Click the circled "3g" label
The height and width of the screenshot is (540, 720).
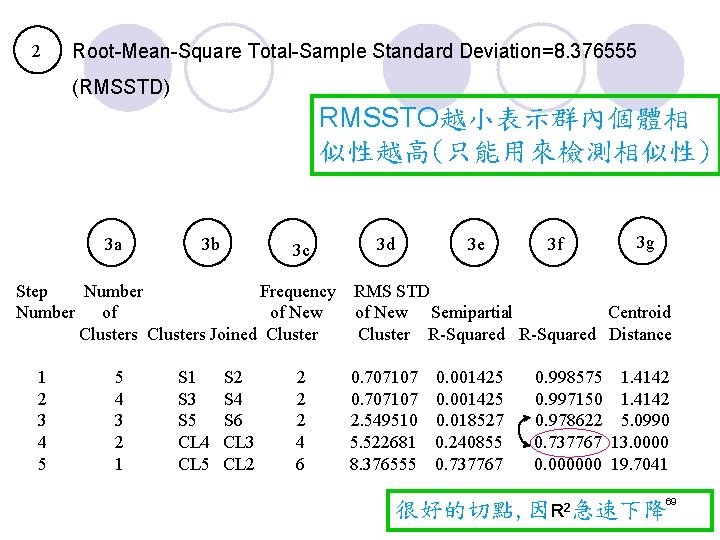click(642, 241)
